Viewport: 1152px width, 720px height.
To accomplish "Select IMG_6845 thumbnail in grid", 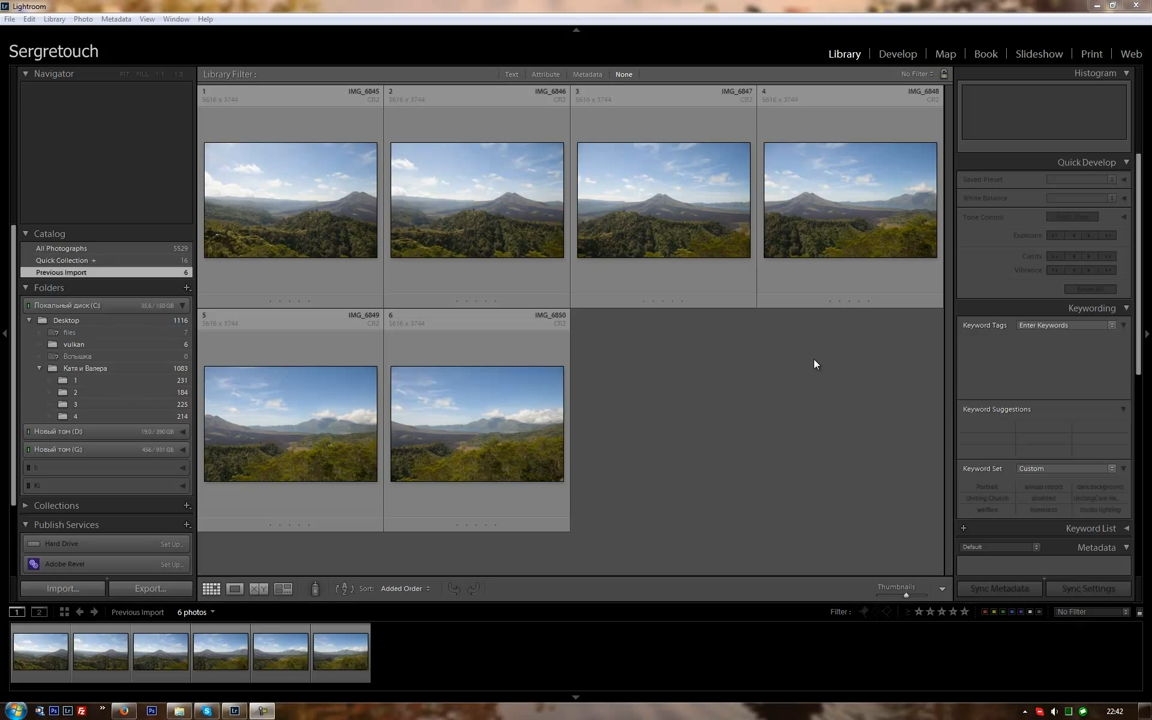I will coord(290,200).
